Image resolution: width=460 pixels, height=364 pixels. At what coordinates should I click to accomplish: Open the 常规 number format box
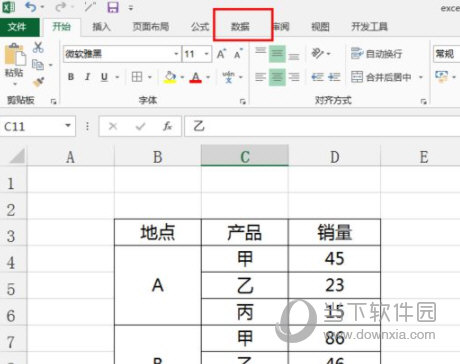tap(447, 54)
